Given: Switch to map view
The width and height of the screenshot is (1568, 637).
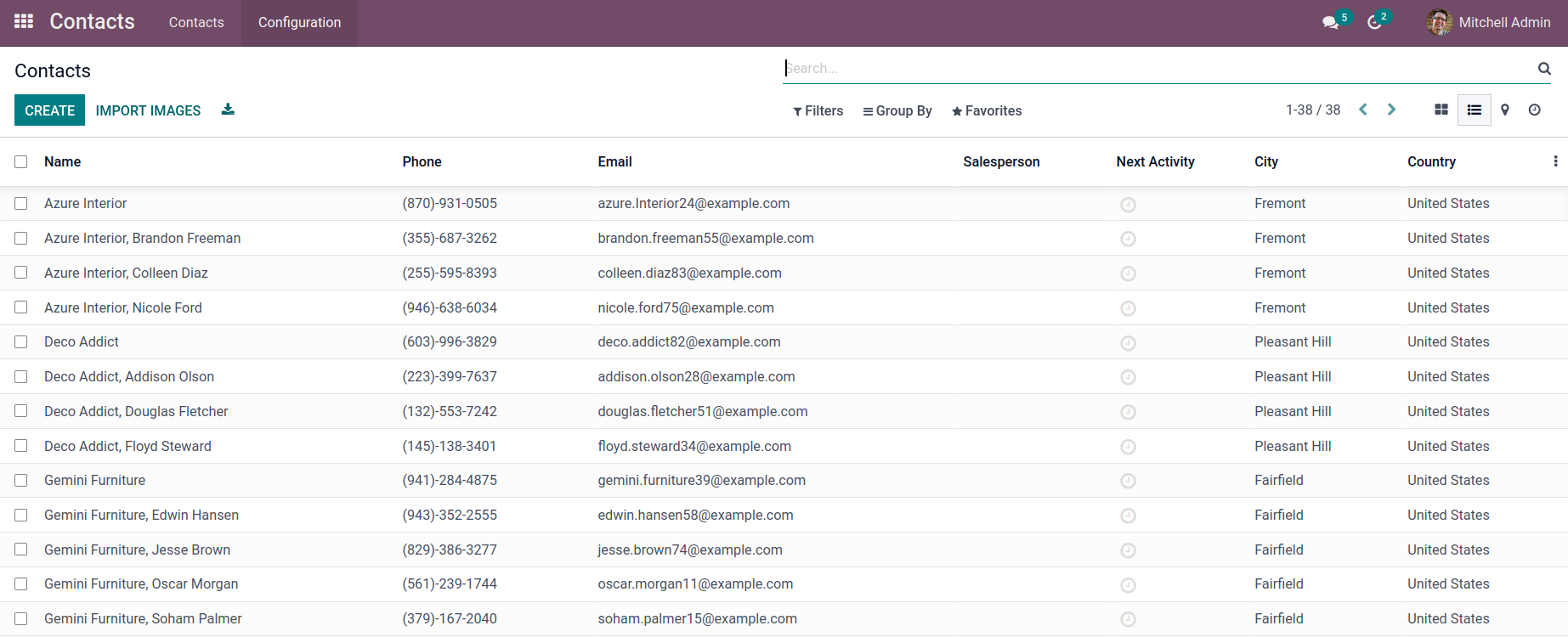Looking at the screenshot, I should tap(1505, 110).
